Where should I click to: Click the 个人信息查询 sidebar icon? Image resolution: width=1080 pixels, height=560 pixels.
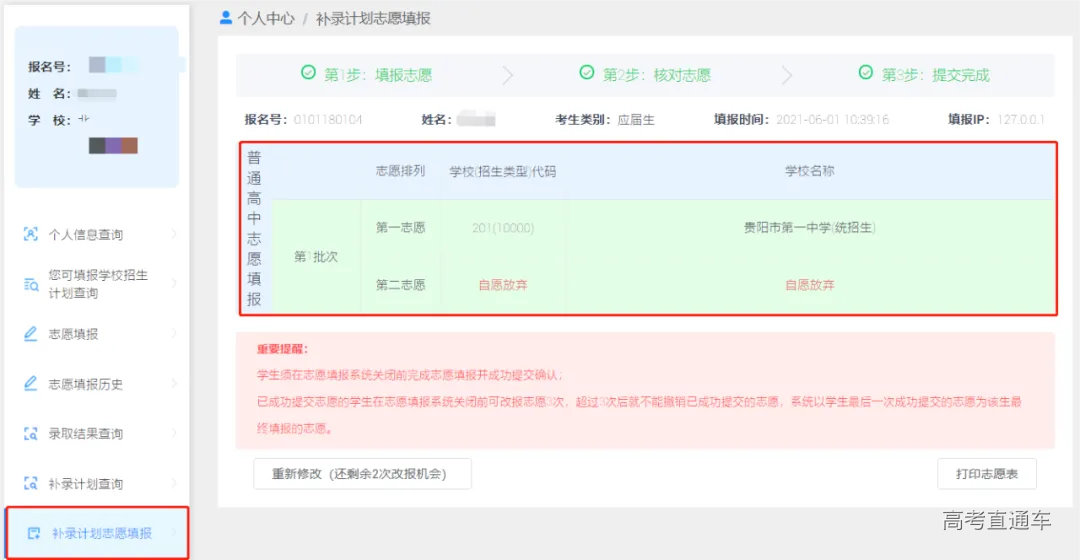pos(30,234)
